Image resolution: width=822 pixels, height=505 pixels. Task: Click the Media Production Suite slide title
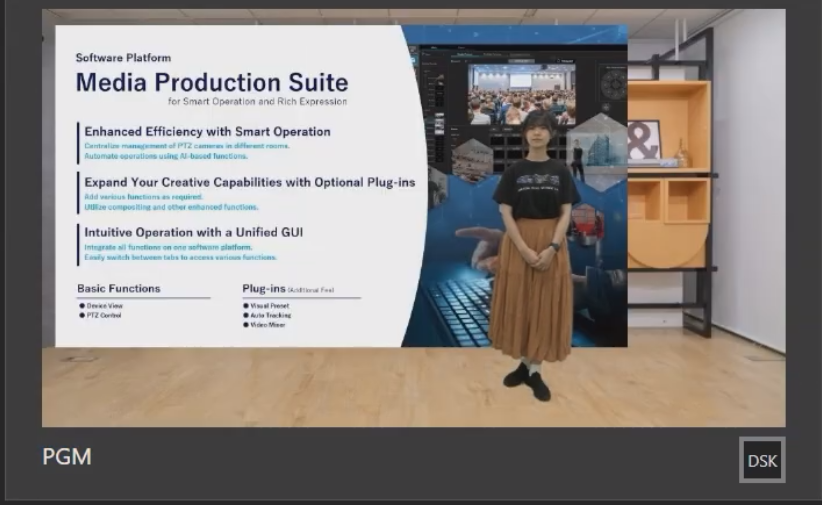click(212, 82)
